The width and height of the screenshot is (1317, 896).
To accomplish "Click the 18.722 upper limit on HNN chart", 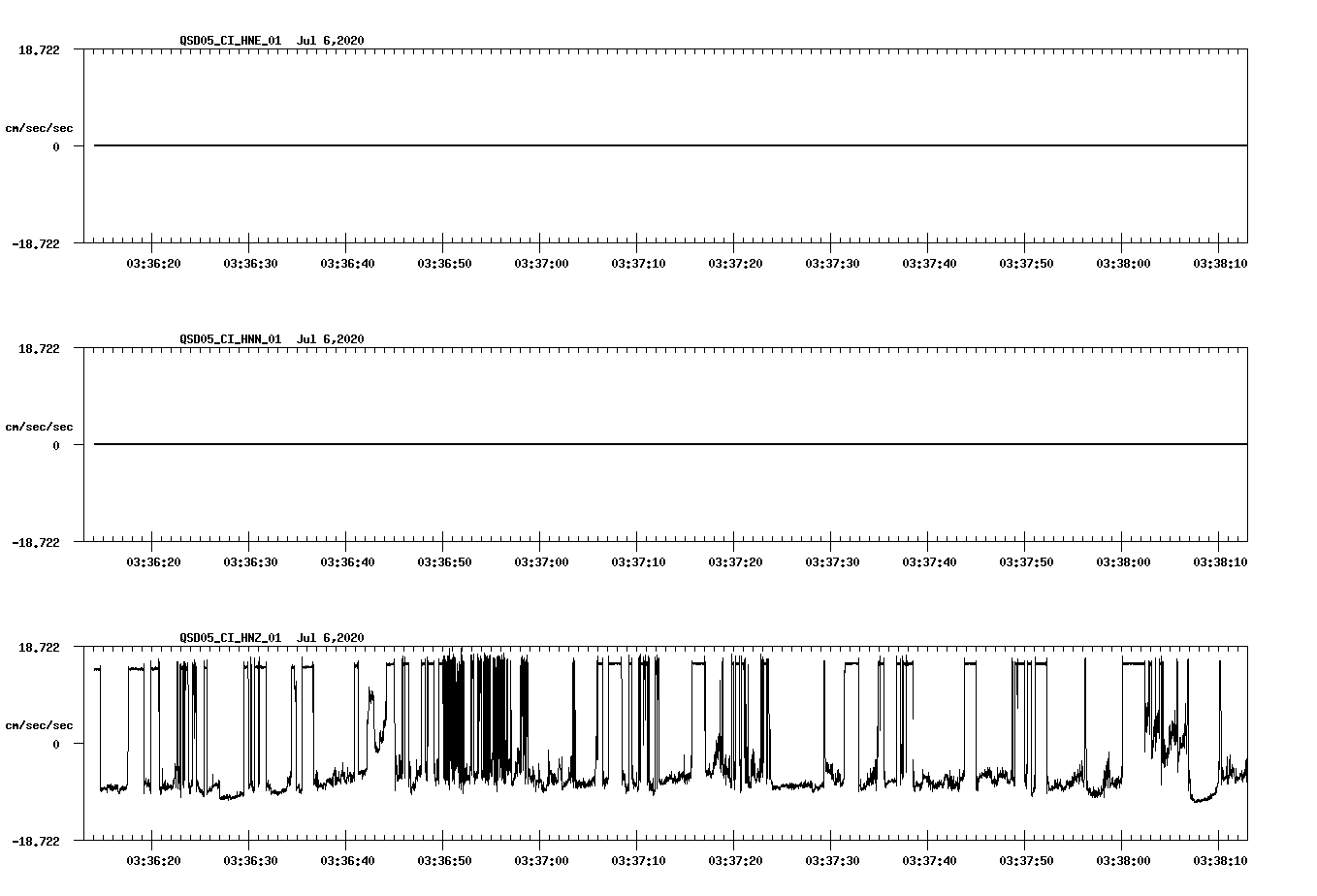I will [x=39, y=348].
